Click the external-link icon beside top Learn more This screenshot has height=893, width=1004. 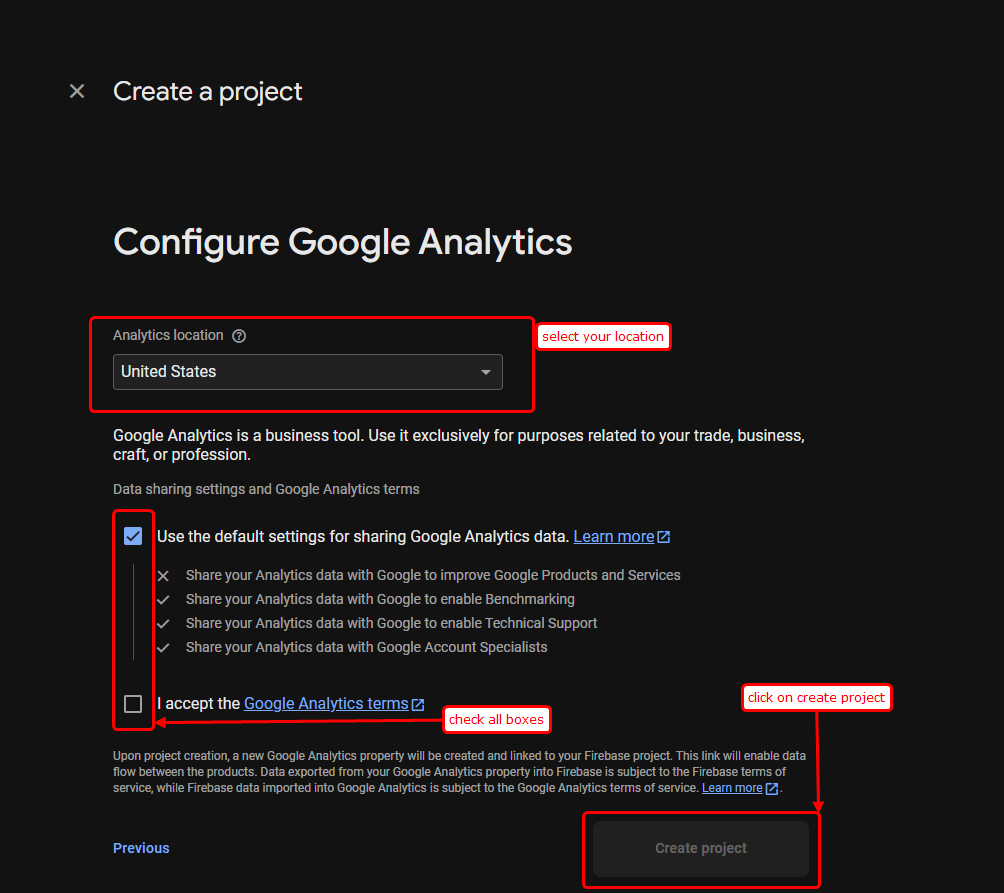pyautogui.click(x=664, y=536)
